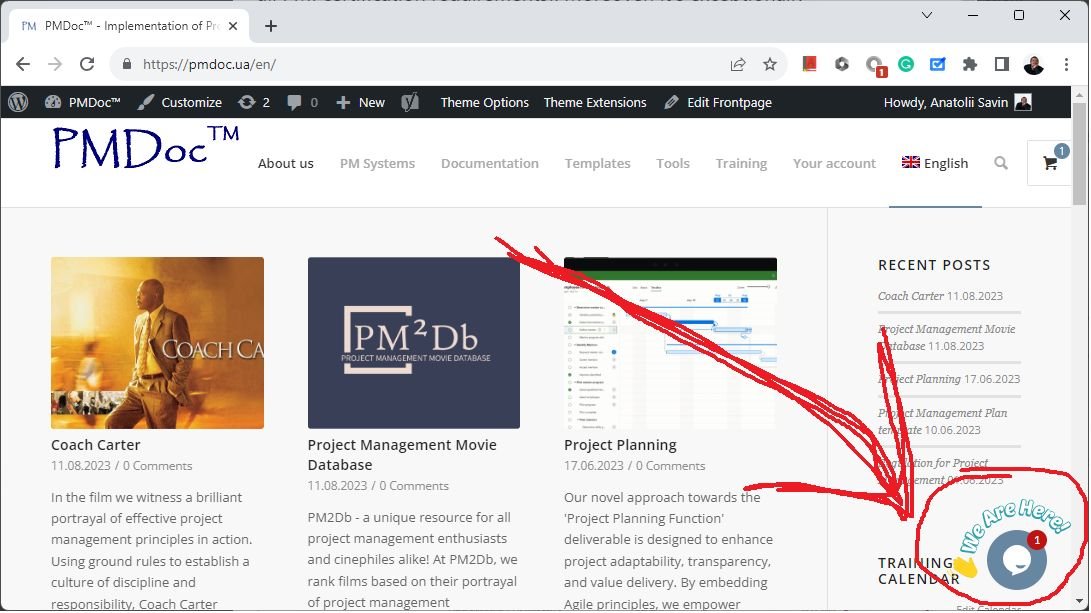View site info via padlock icon
This screenshot has width=1091, height=613.
(x=127, y=64)
